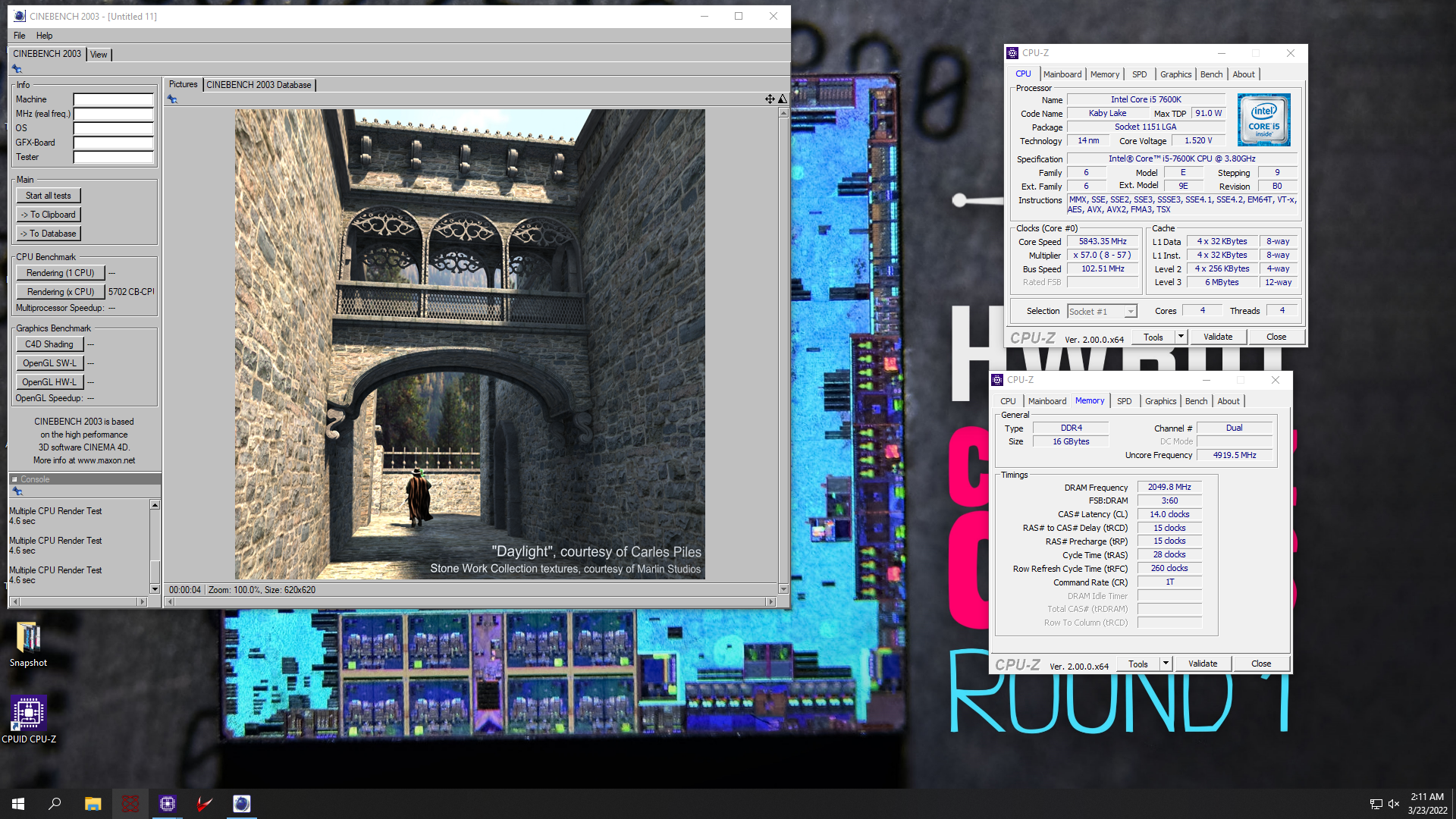Run the C4D Shading test
This screenshot has height=819, width=1456.
click(x=49, y=344)
